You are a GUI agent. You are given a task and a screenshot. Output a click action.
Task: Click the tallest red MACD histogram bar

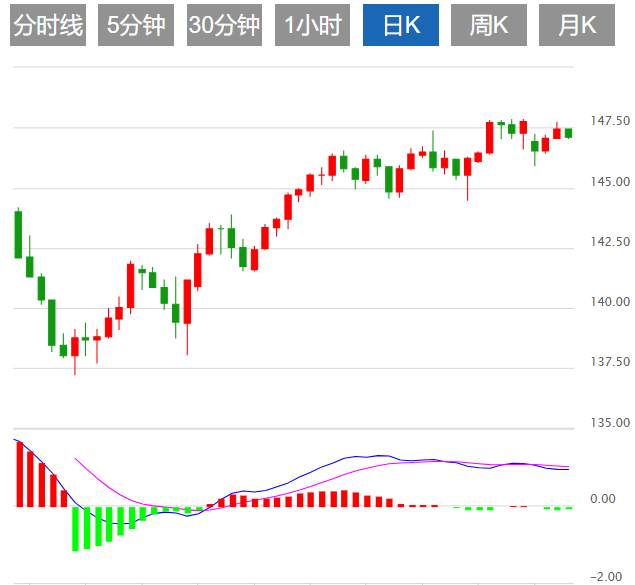coord(19,473)
